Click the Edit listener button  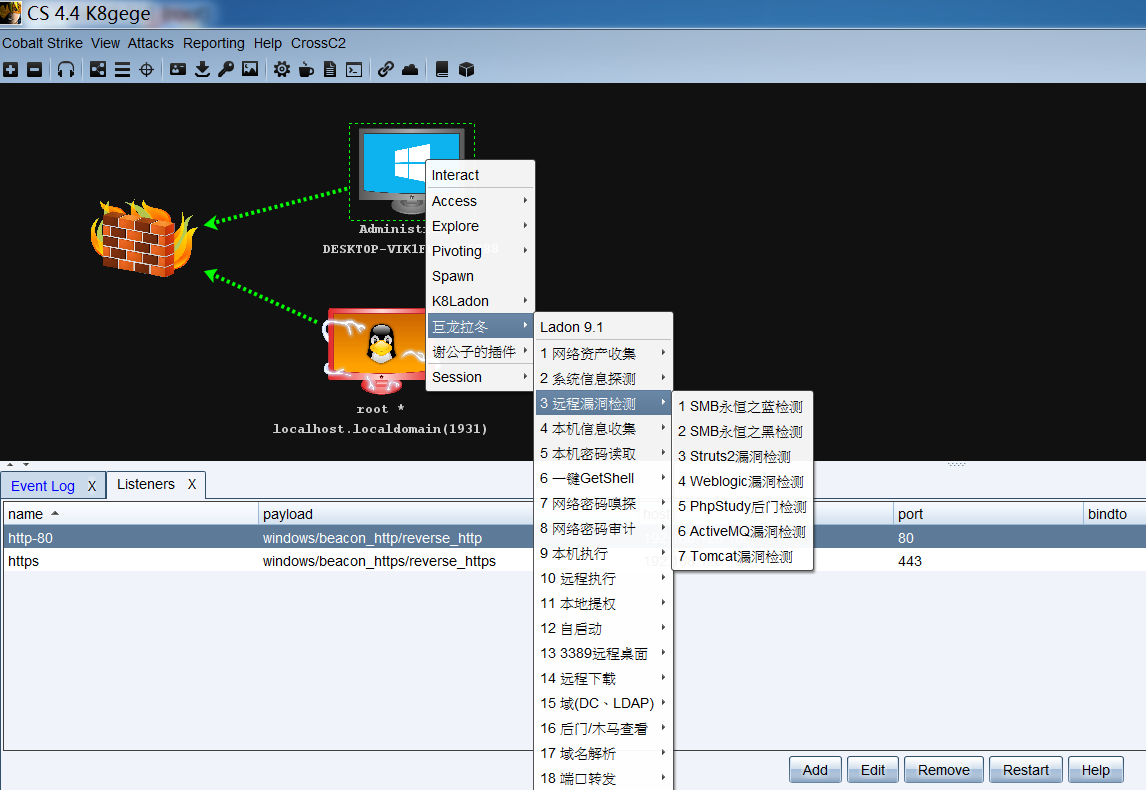click(873, 770)
